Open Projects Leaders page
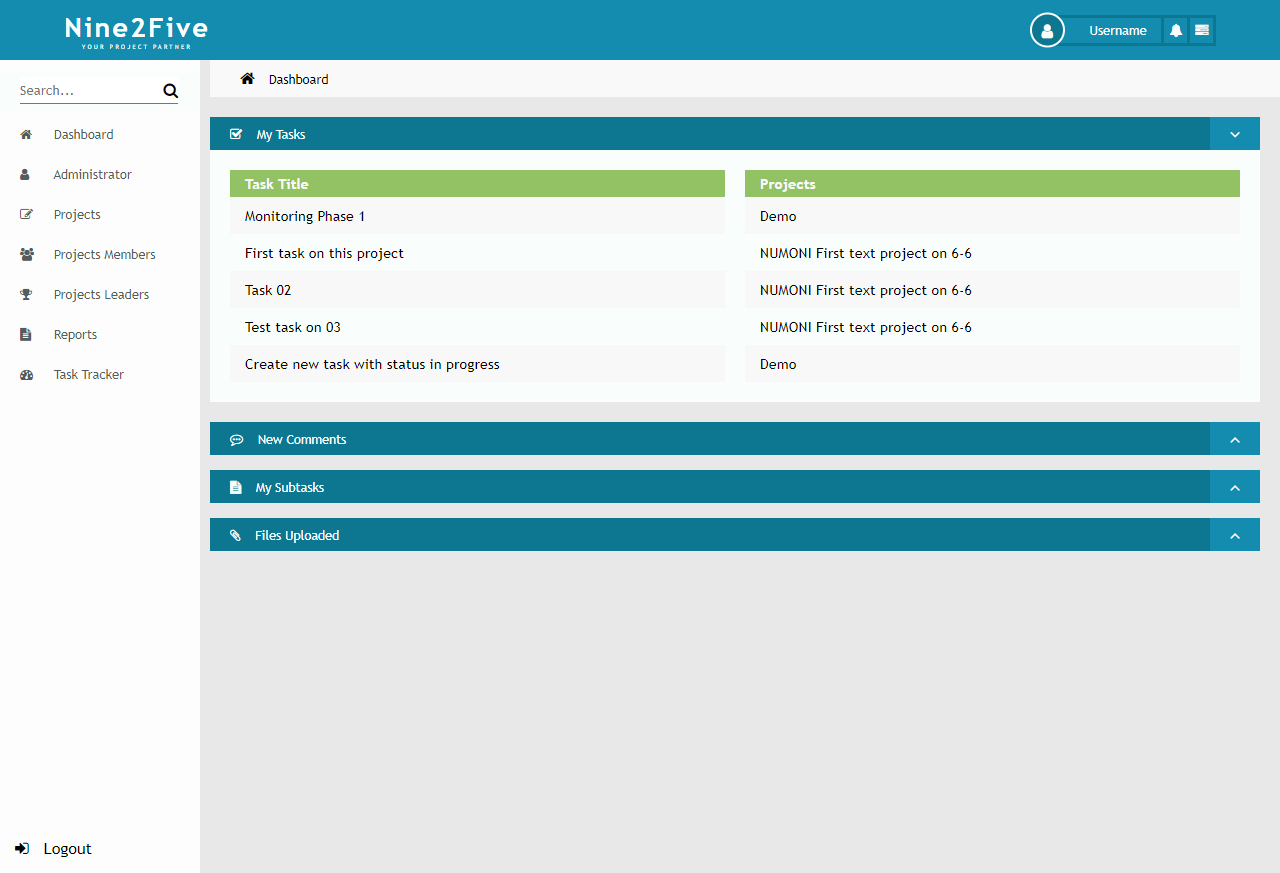 102,294
